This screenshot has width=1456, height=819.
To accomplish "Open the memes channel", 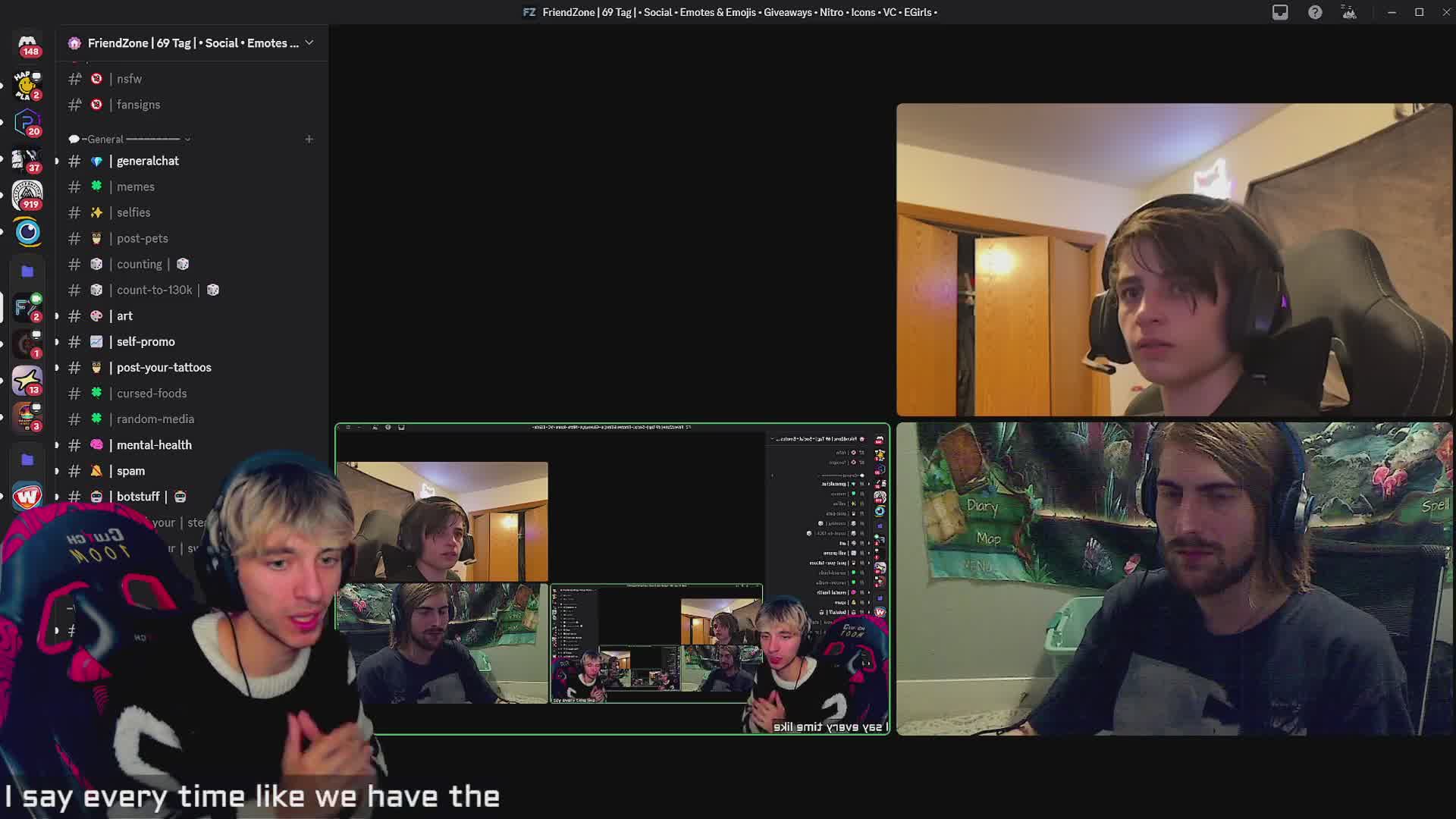I will pyautogui.click(x=136, y=187).
